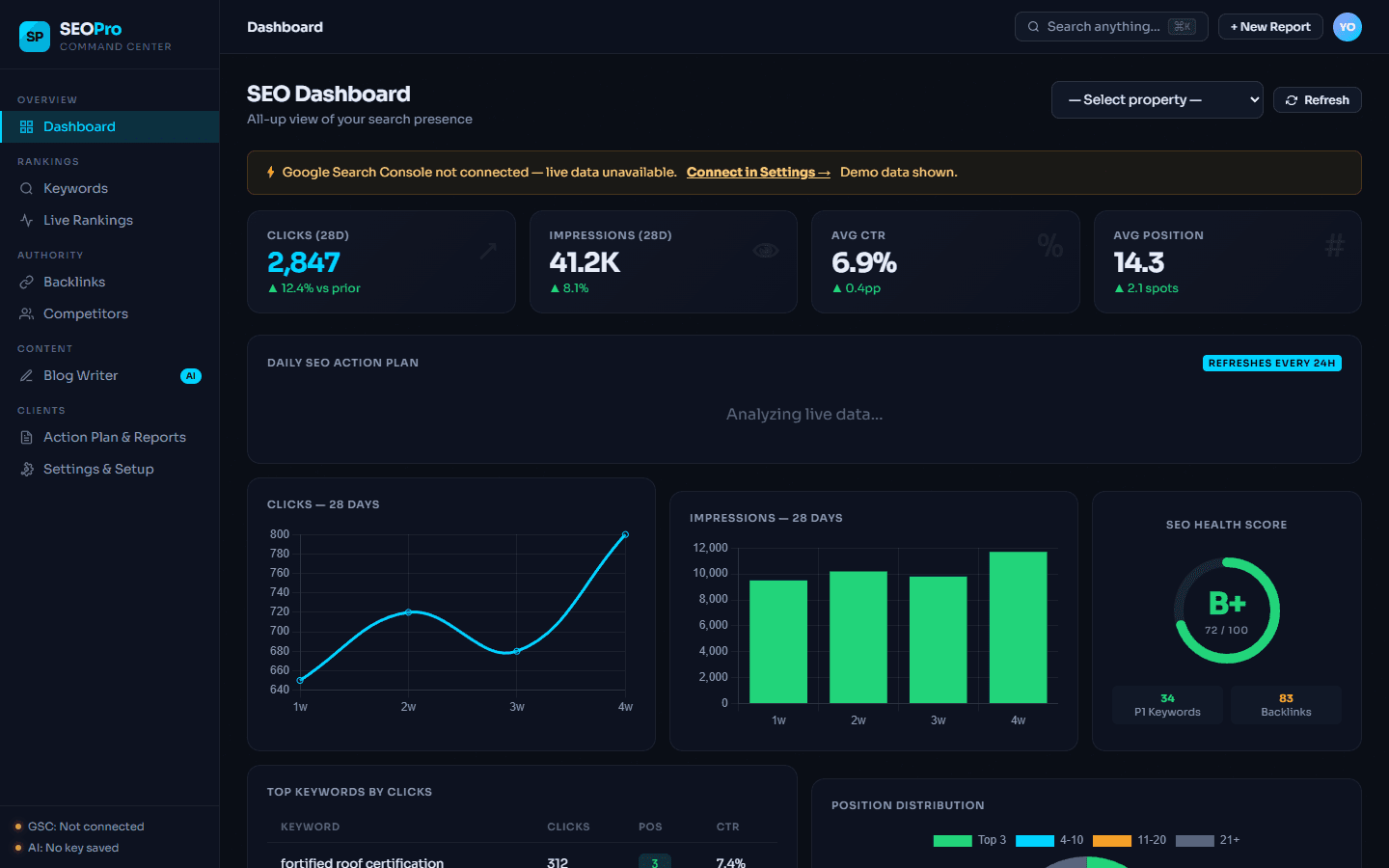Click the Blog Writer pencil icon
The width and height of the screenshot is (1389, 868).
point(26,376)
